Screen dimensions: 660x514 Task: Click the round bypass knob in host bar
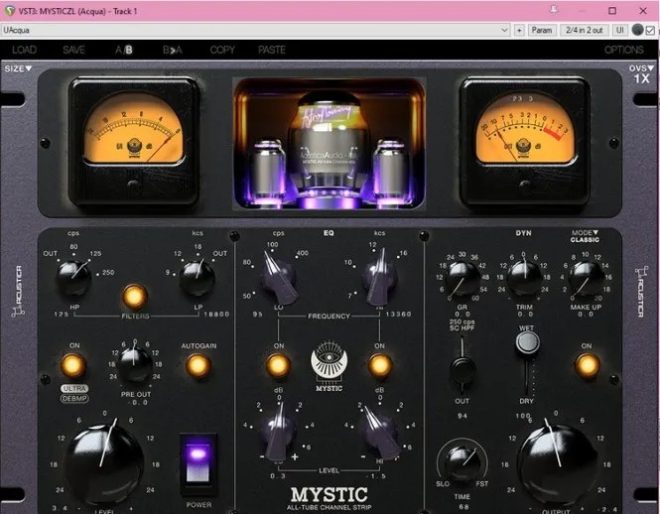(x=638, y=30)
